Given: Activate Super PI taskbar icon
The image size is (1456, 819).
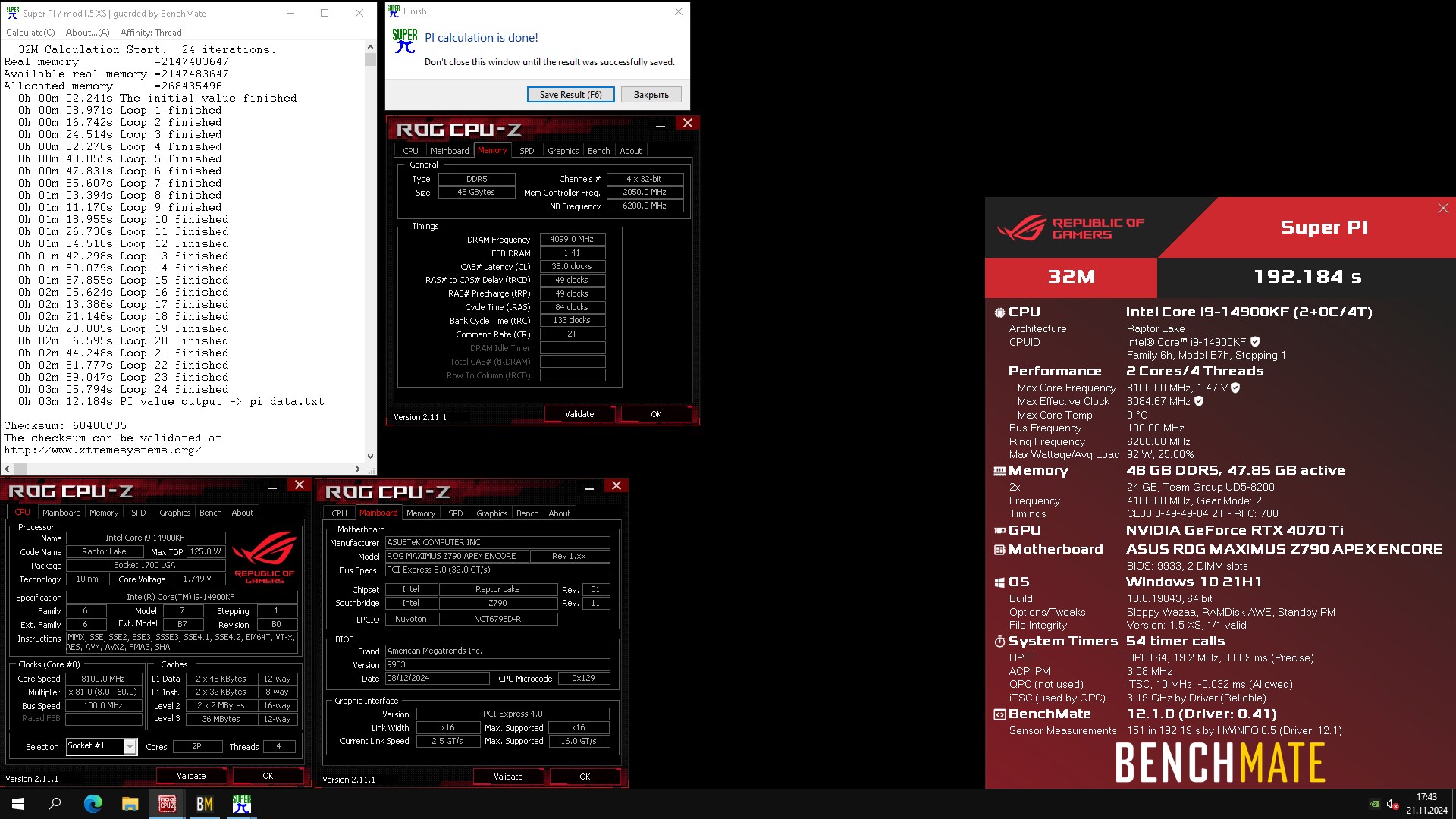Looking at the screenshot, I should tap(241, 804).
